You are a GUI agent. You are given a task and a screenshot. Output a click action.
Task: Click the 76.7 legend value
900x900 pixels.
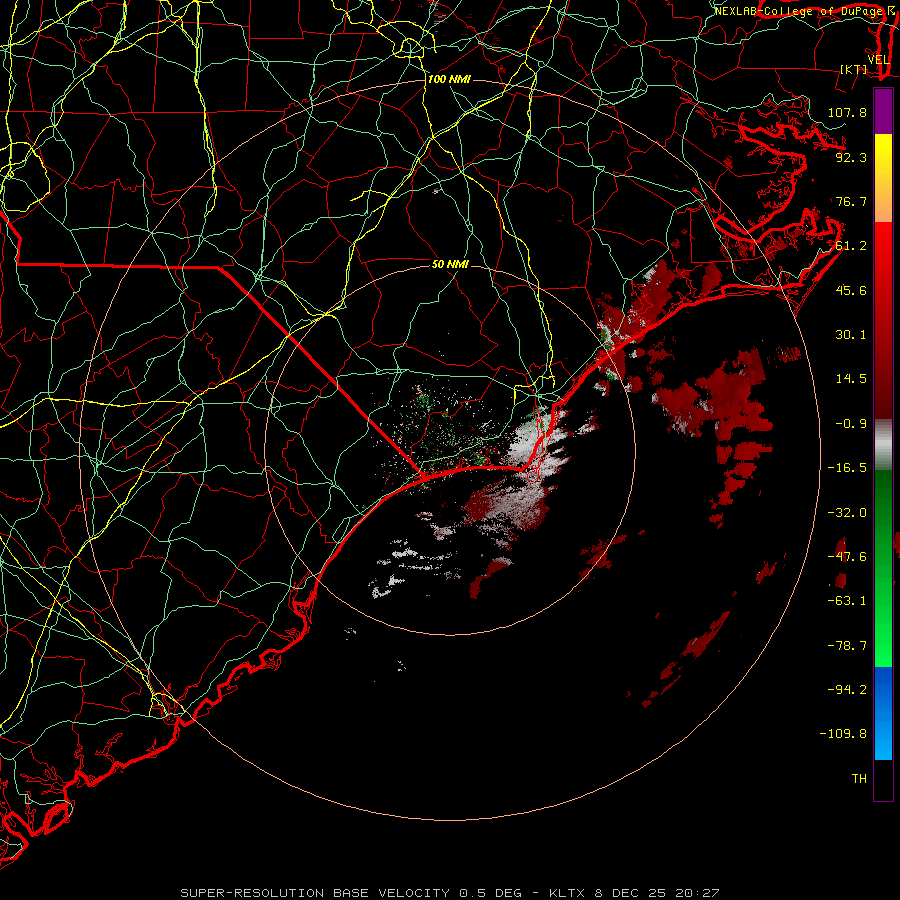851,201
